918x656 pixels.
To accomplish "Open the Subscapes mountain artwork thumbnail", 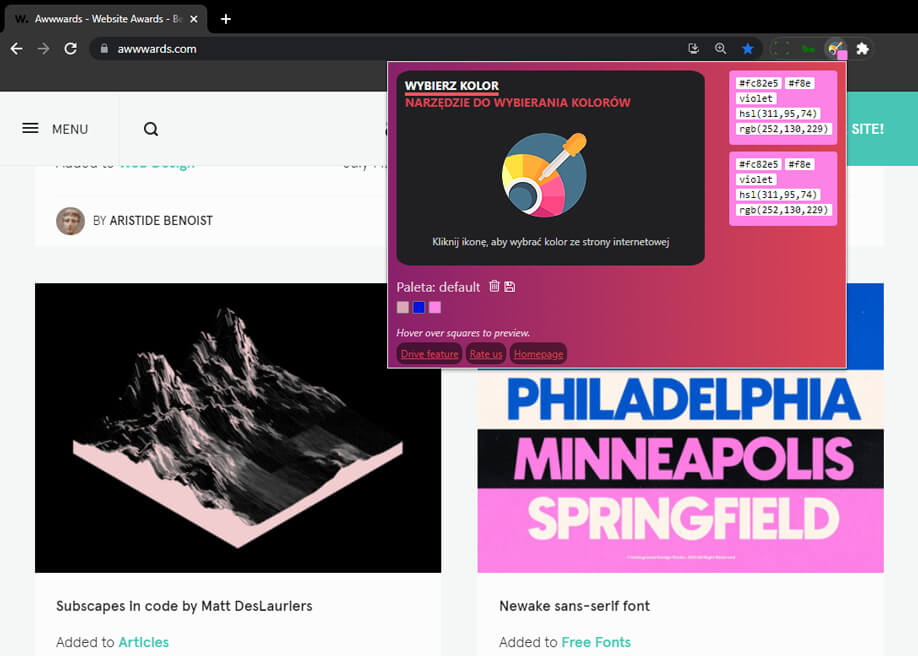I will pos(238,428).
